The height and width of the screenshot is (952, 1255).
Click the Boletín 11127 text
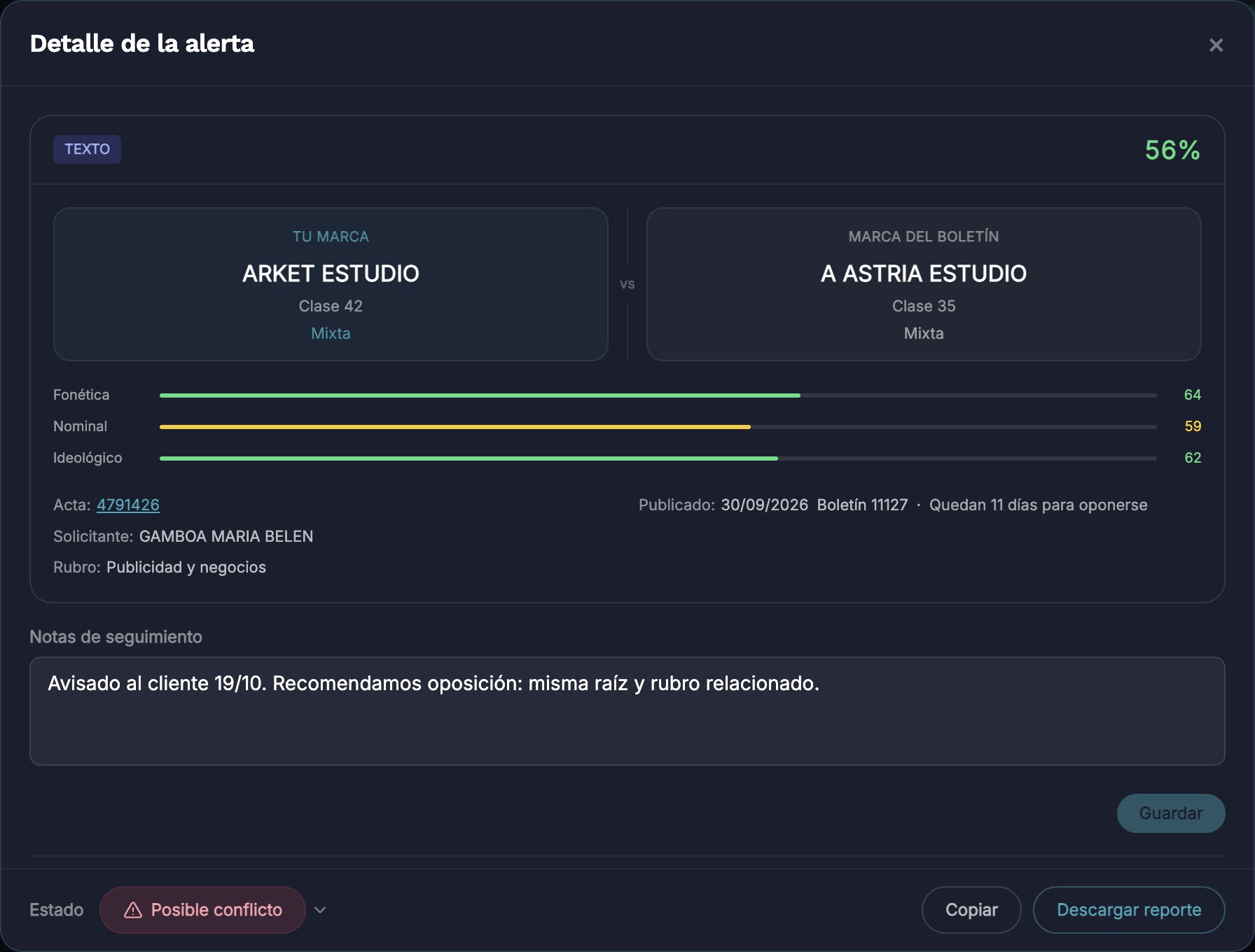pos(862,505)
